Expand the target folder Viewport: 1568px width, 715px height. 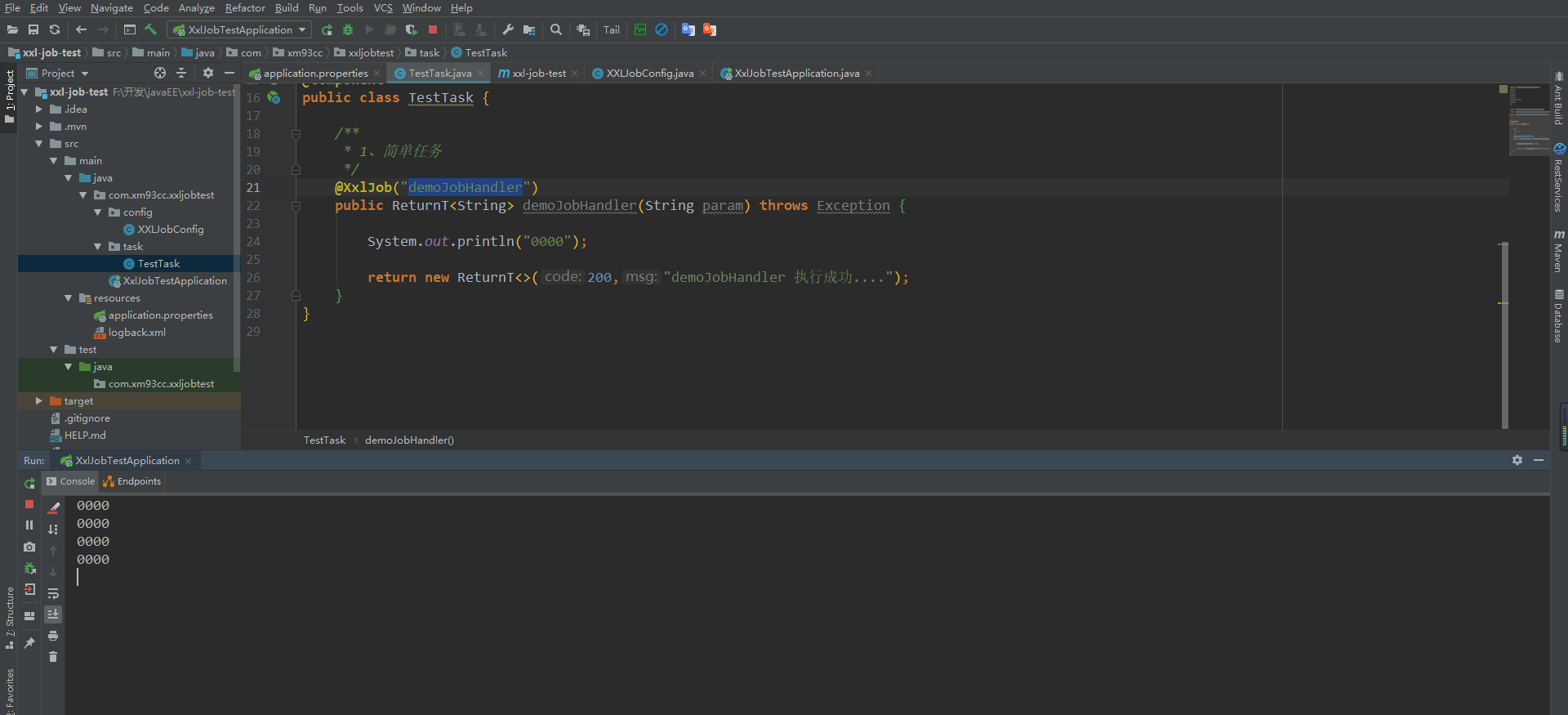point(38,400)
